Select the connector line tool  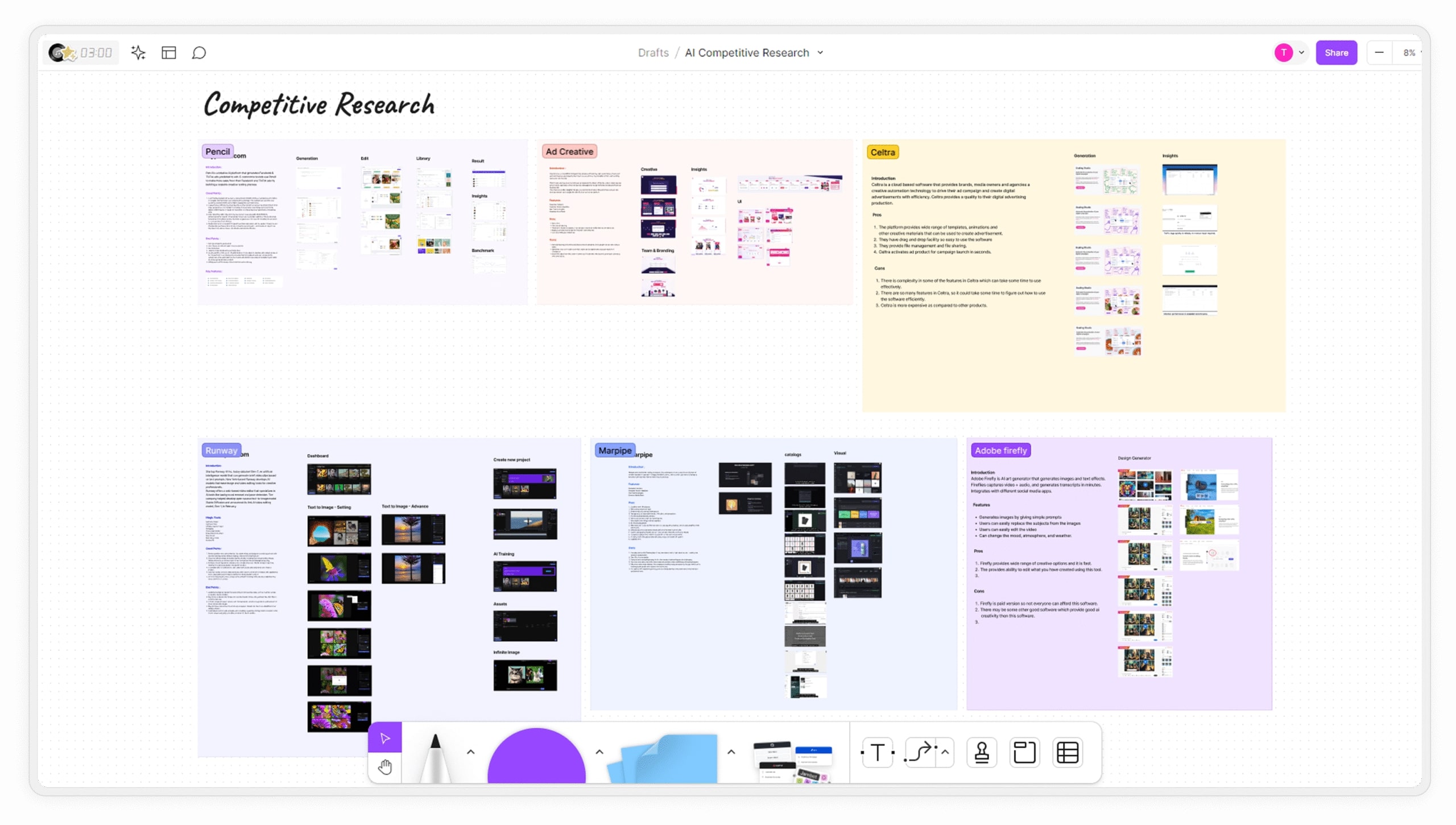pyautogui.click(x=920, y=752)
